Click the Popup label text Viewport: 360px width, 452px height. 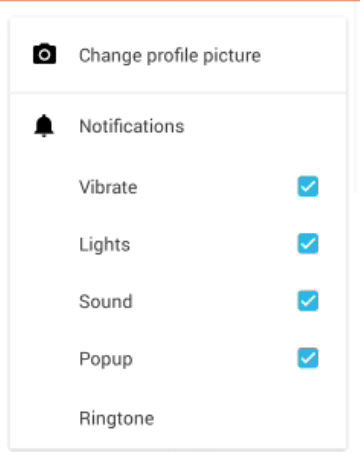106,360
